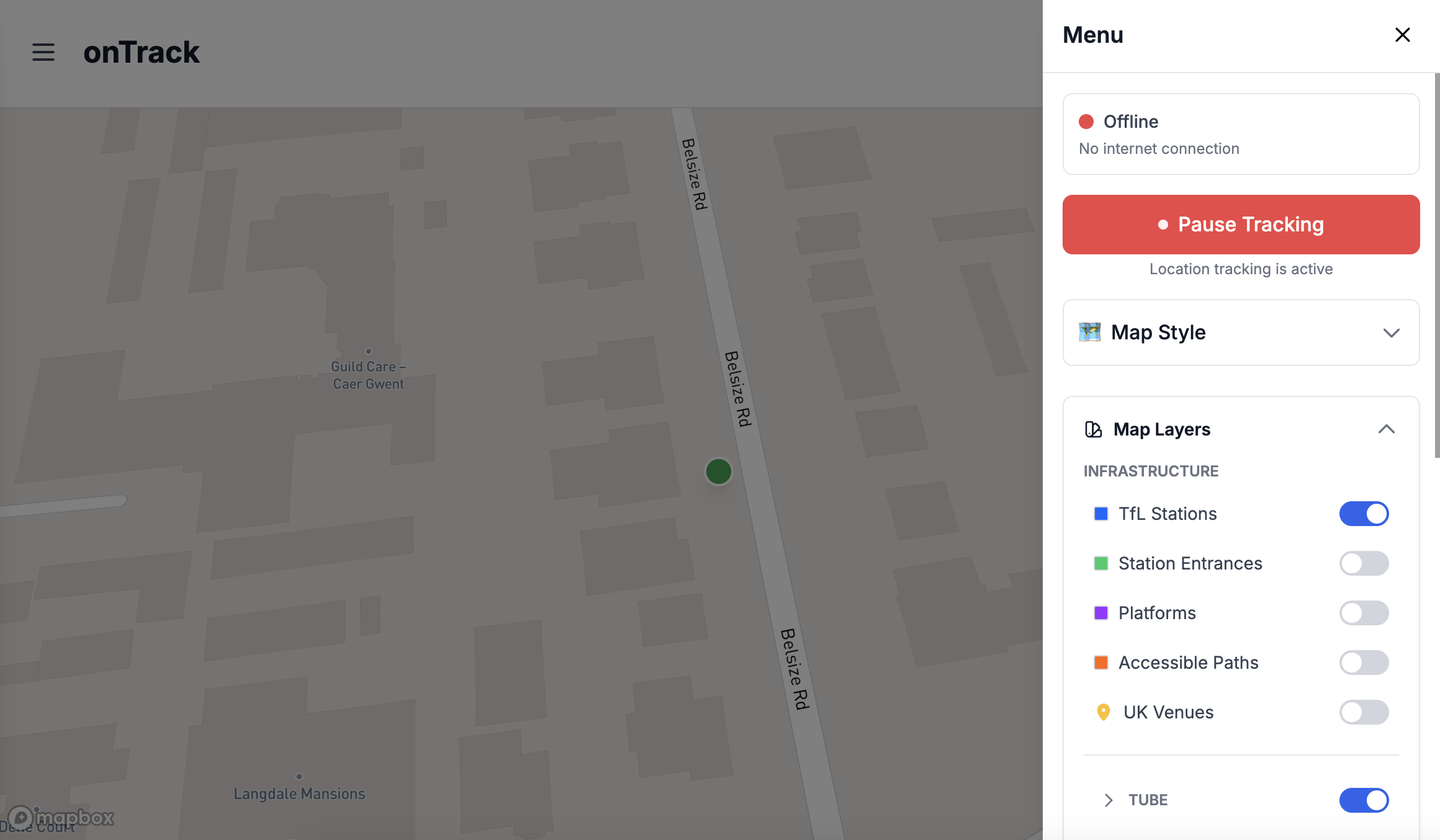Viewport: 1440px width, 840px height.
Task: Close the Menu panel with X
Action: coord(1402,35)
